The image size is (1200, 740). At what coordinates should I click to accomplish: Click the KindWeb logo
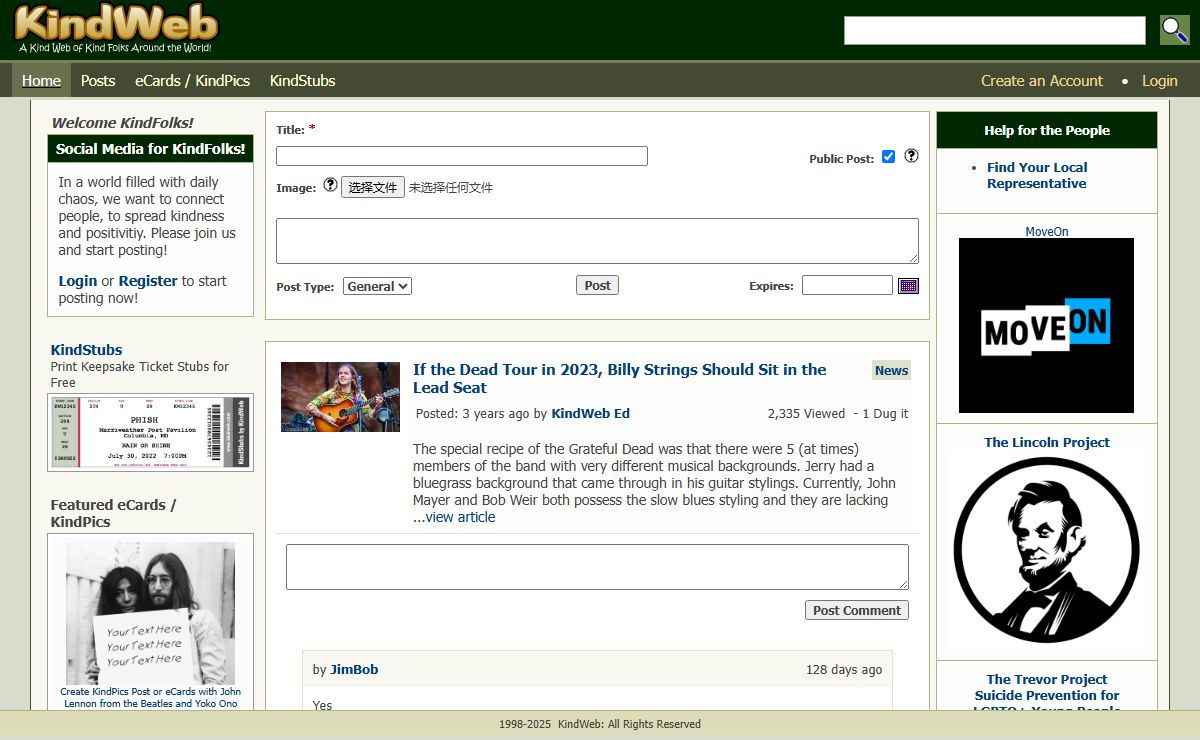click(x=116, y=29)
